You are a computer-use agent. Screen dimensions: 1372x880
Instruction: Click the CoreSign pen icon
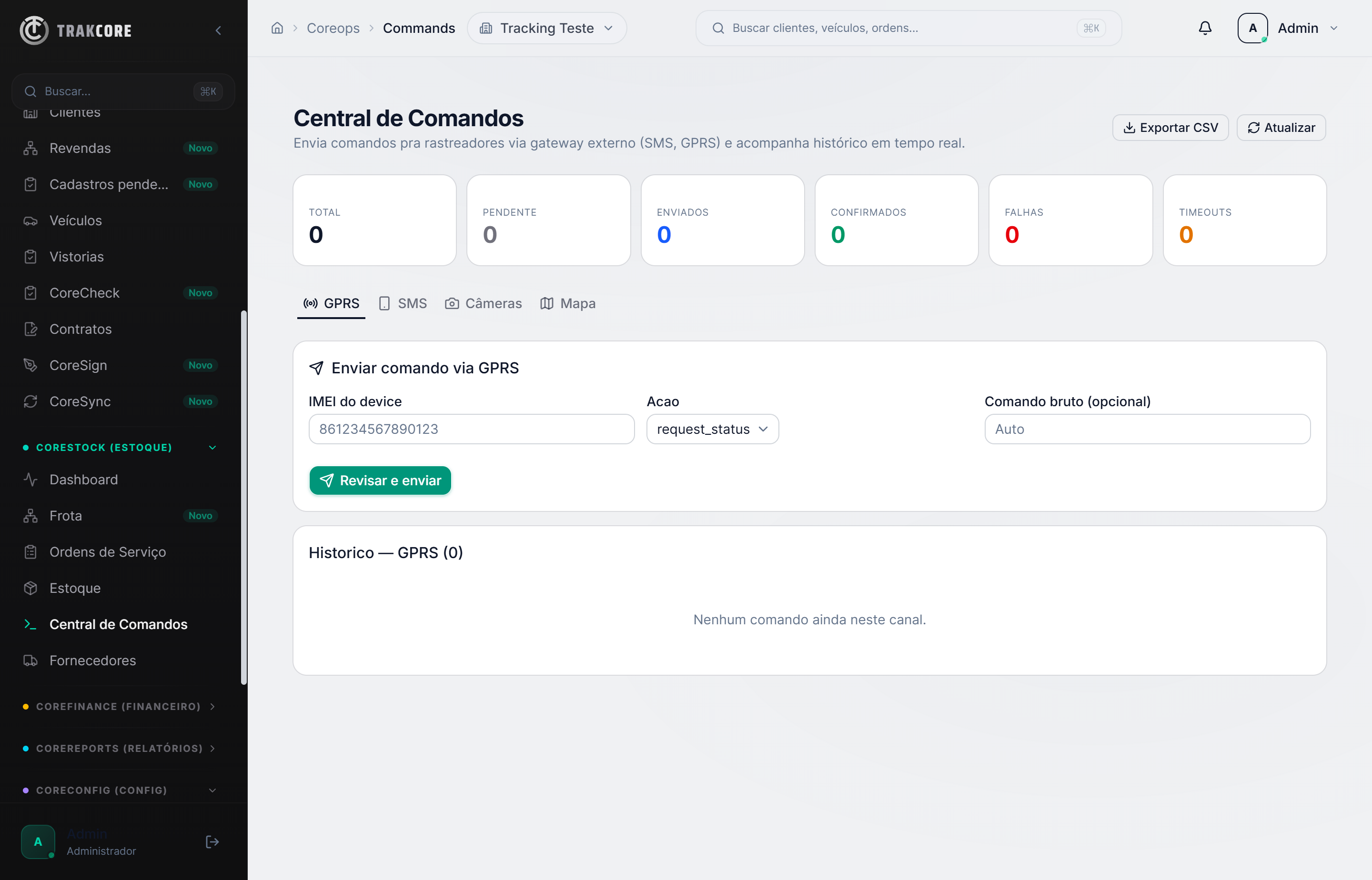31,365
